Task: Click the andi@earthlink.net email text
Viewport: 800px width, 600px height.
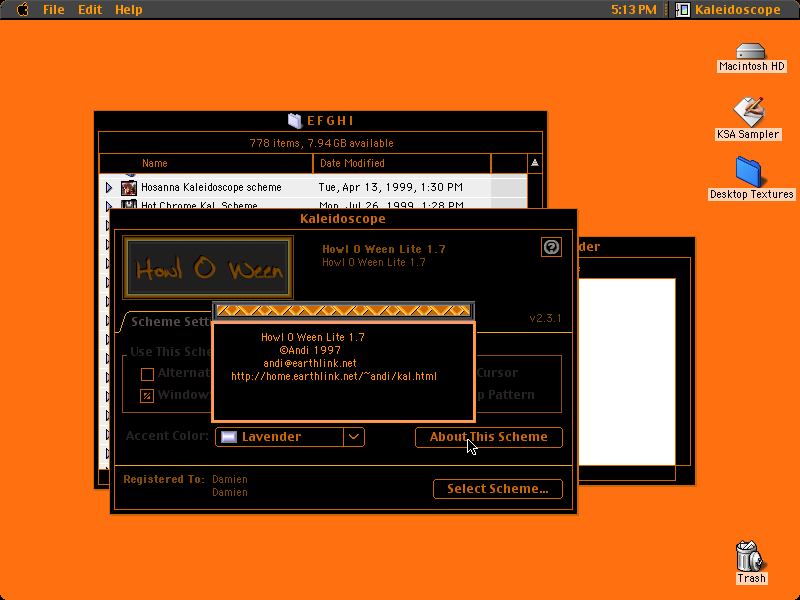Action: pyautogui.click(x=310, y=363)
